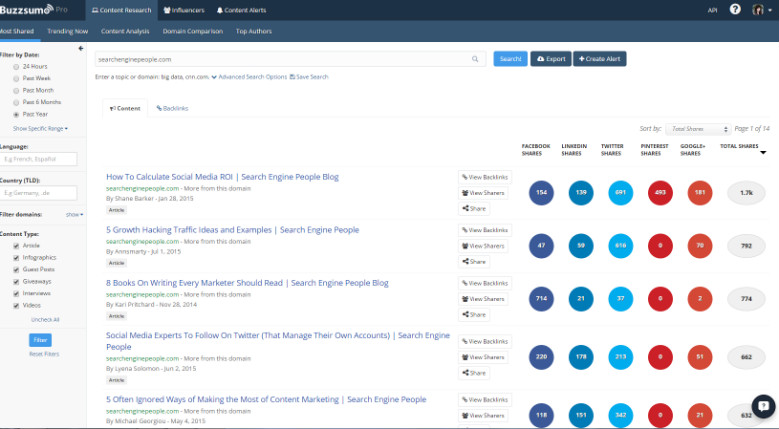Image resolution: width=779 pixels, height=429 pixels.
Task: Toggle the Videos content type checkbox
Action: (16, 303)
